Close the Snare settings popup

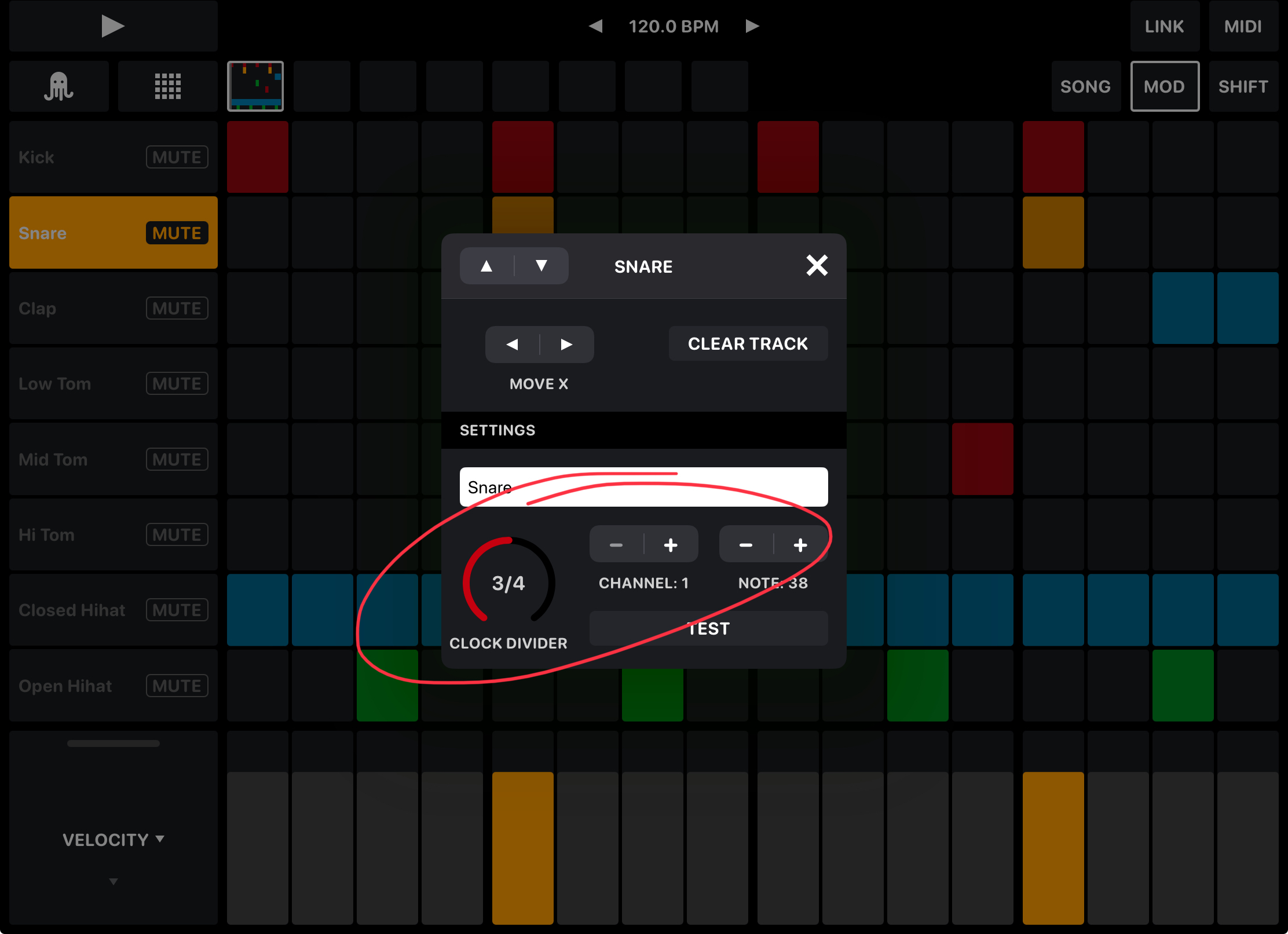[x=817, y=266]
